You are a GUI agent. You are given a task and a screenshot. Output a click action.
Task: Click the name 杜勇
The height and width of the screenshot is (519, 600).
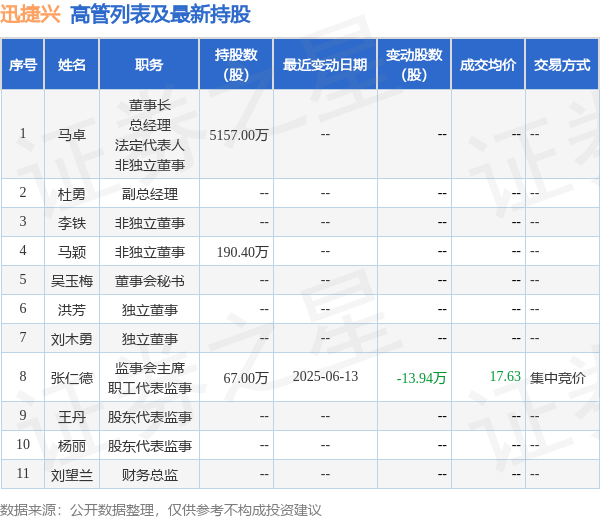[x=72, y=194]
